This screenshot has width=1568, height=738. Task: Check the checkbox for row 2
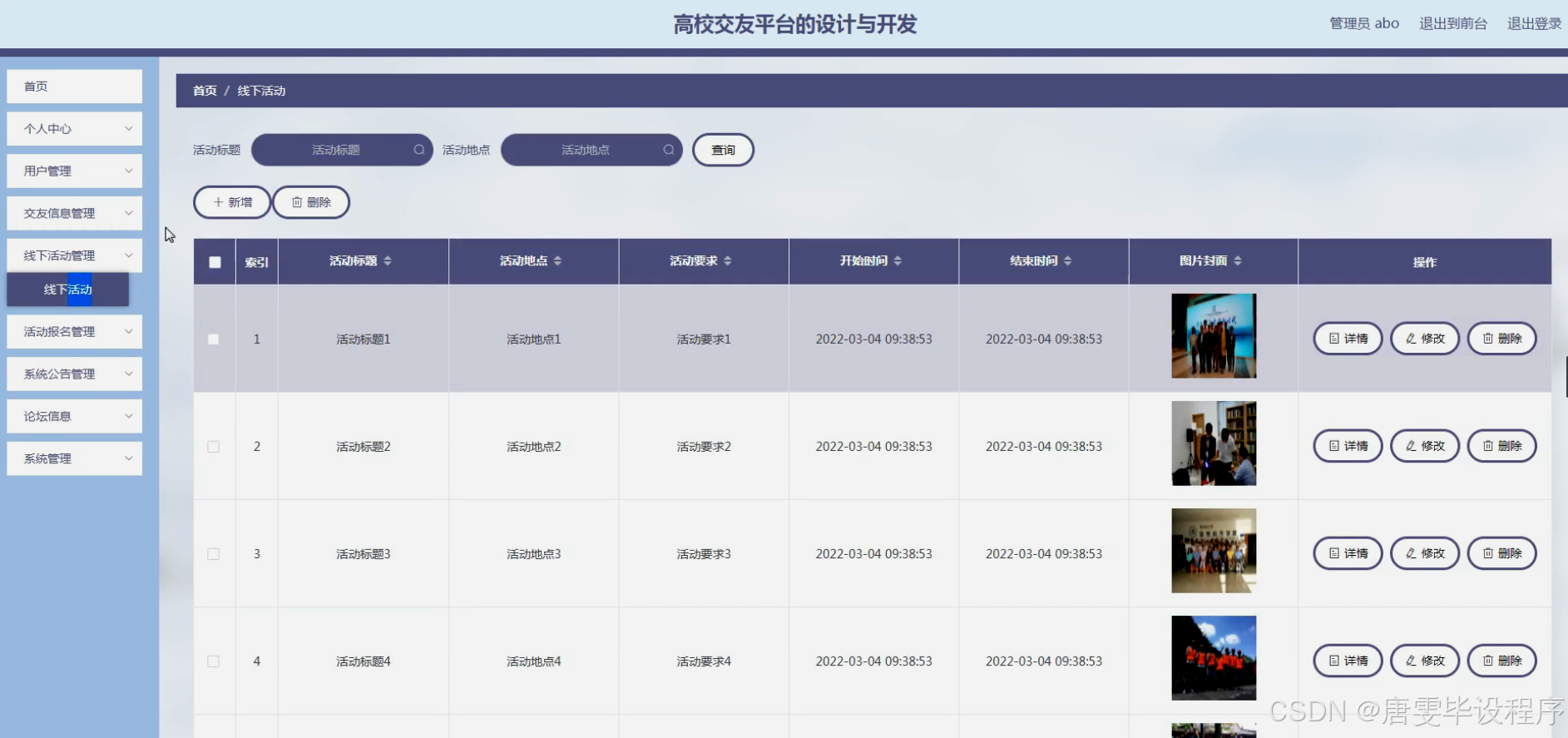[214, 447]
